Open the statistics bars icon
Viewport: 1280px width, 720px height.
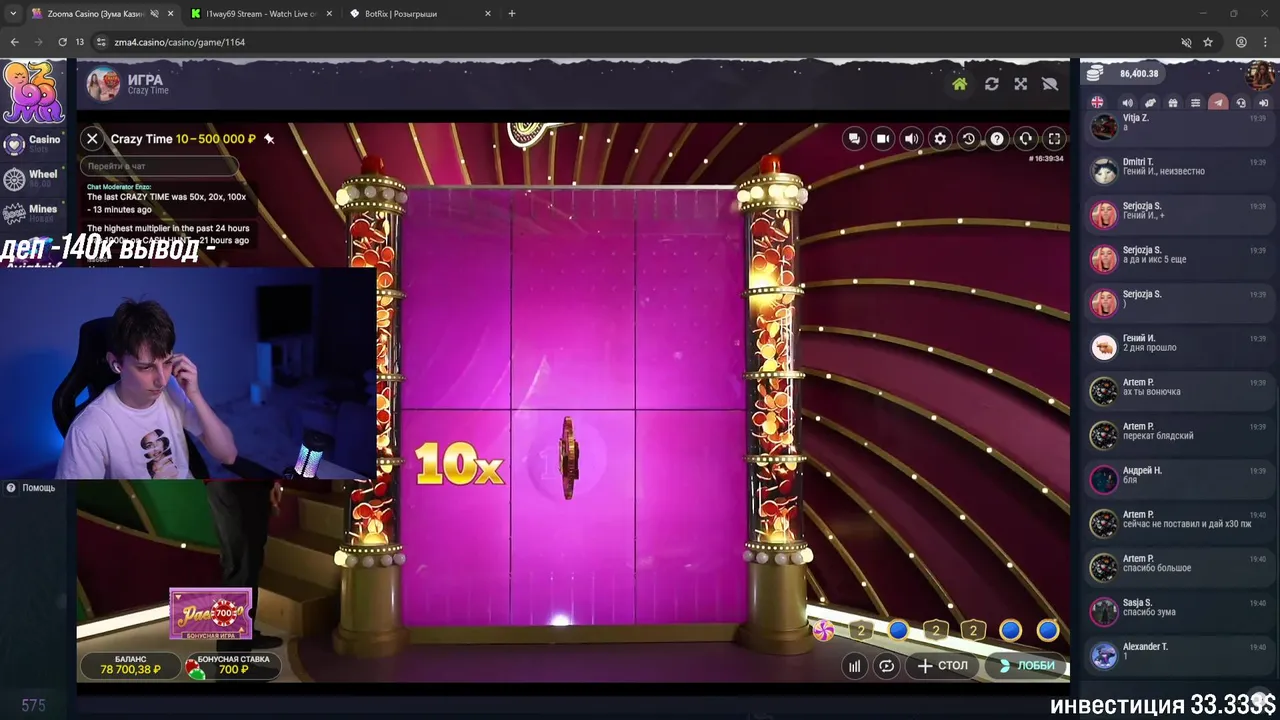coord(854,665)
